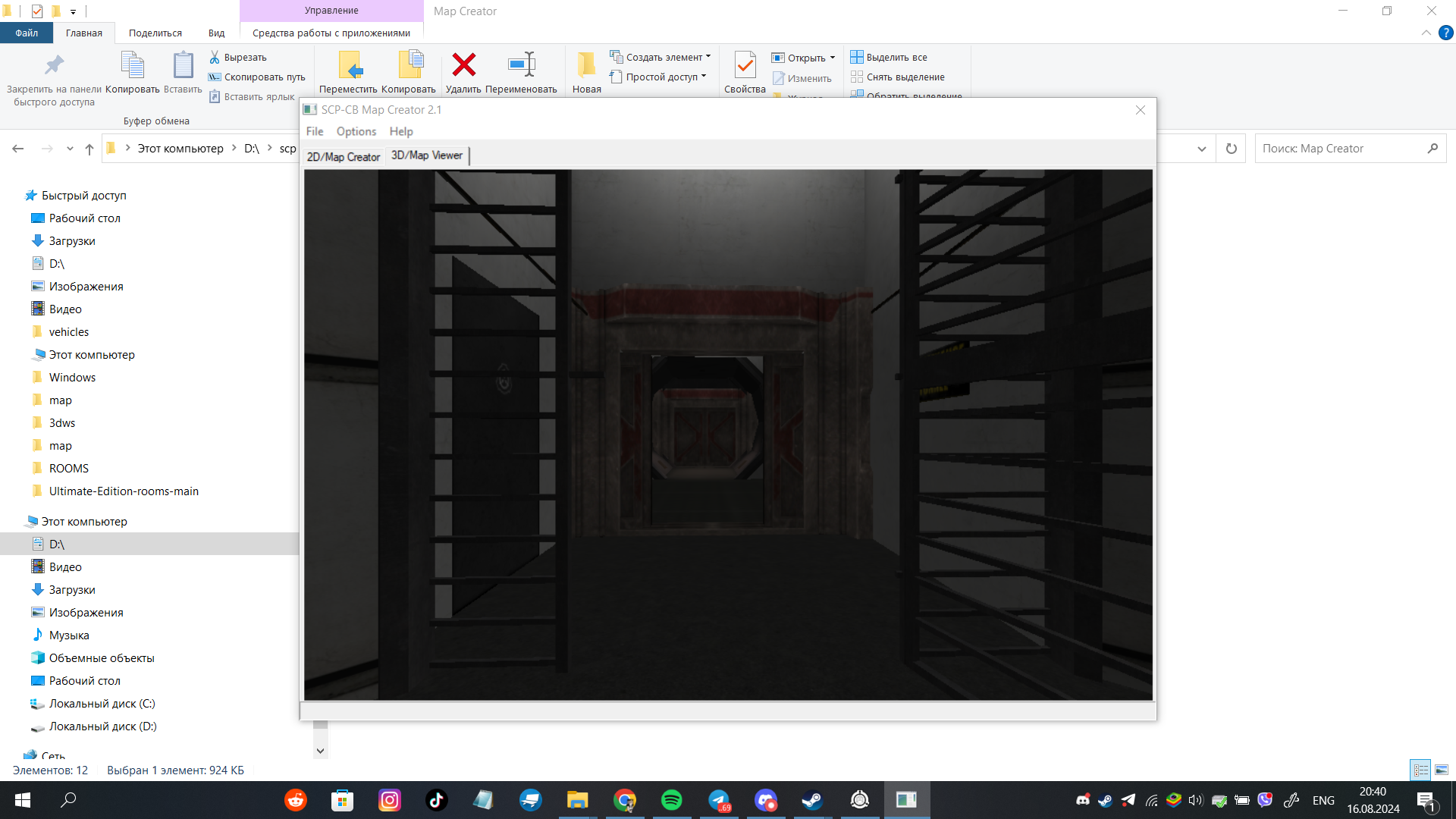Switch to 3D/Map Viewer tab
Viewport: 1456px width, 819px height.
(426, 155)
